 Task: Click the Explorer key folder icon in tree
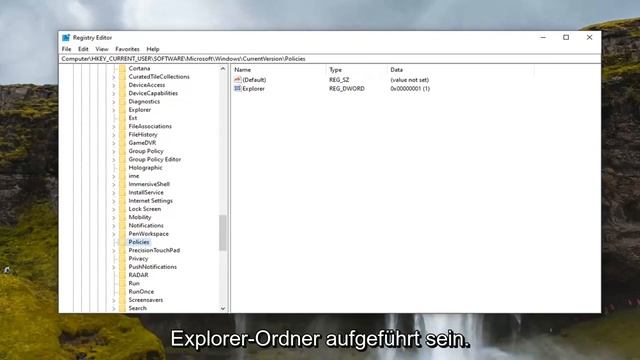122,110
